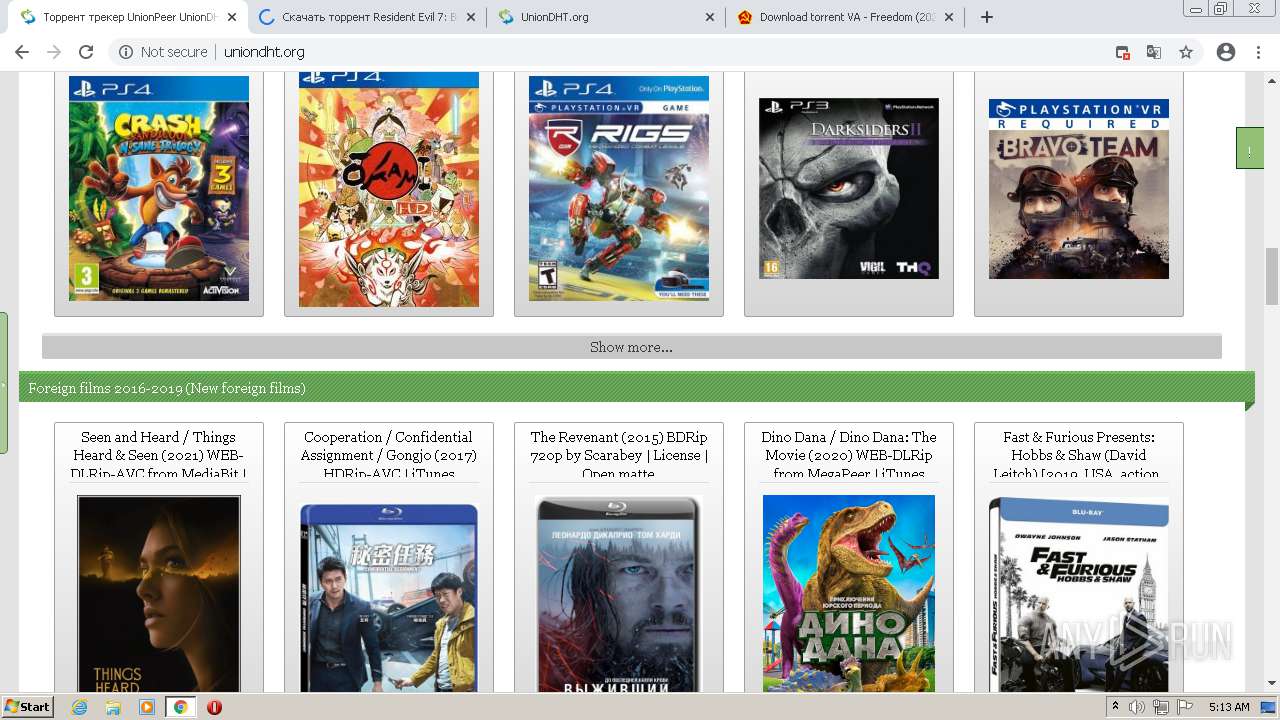Click the page vertical scrollbar thumb

[1271, 276]
